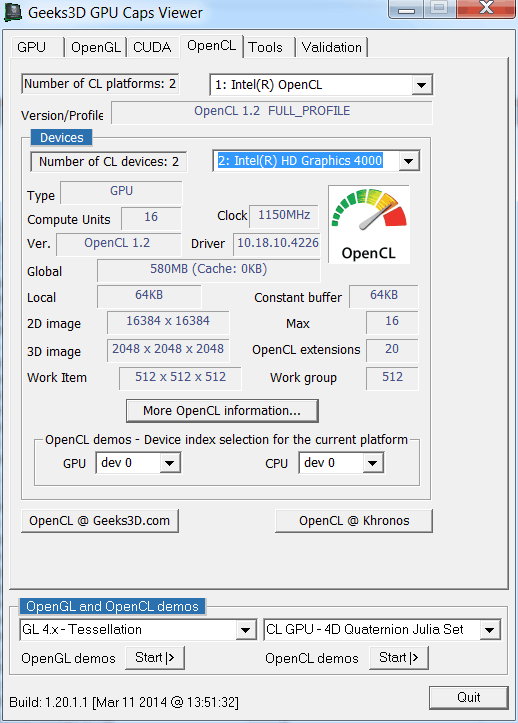518x723 pixels.
Task: Click the Geeks3D GPU Caps Viewer title
Action: (115, 12)
